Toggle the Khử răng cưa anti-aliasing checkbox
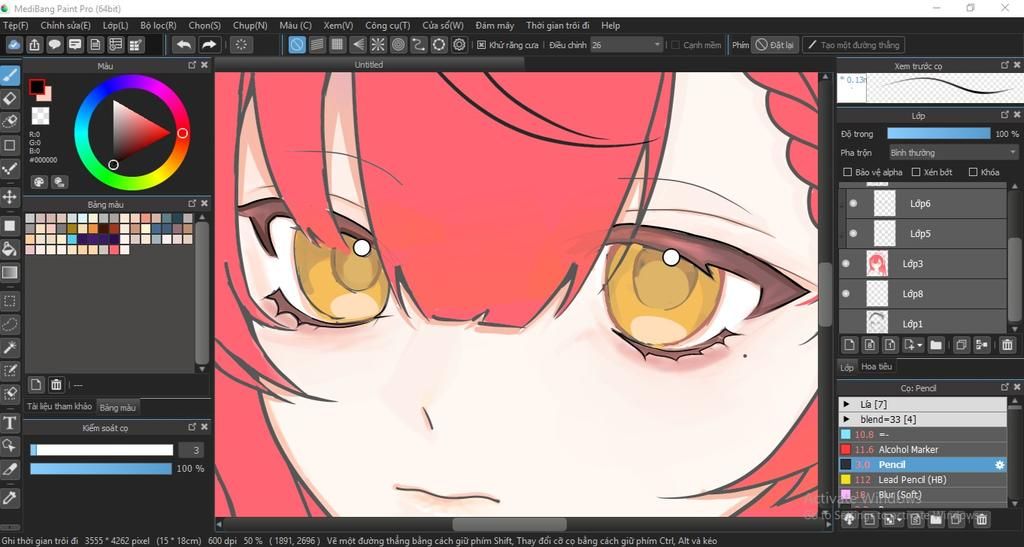This screenshot has width=1024, height=547. (x=481, y=45)
